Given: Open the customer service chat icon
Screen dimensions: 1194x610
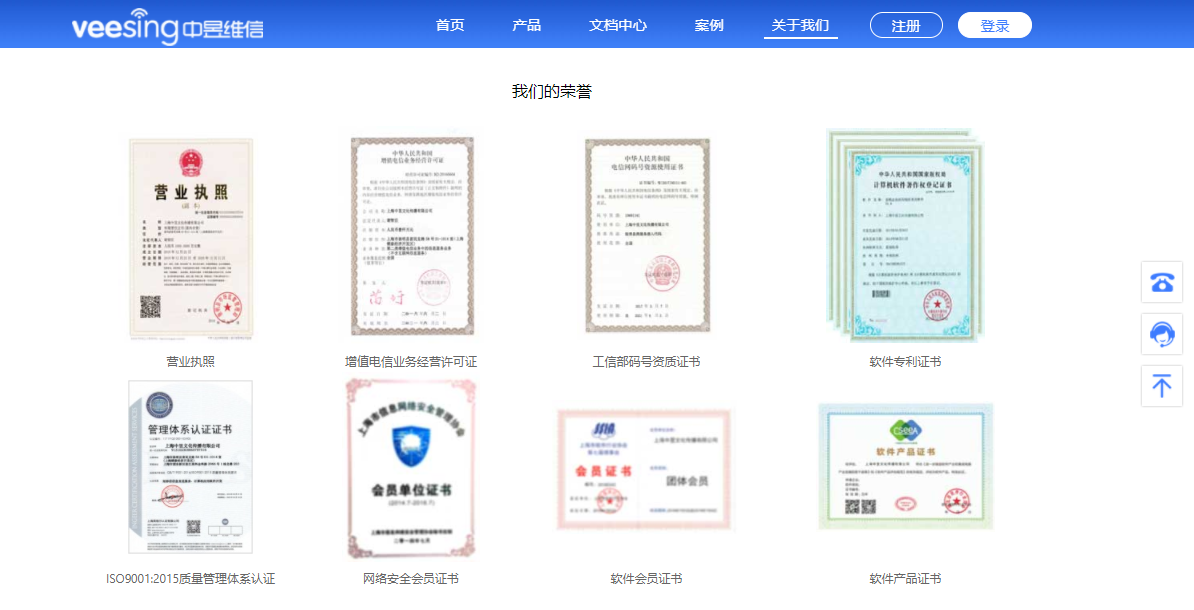Looking at the screenshot, I should tap(1161, 334).
